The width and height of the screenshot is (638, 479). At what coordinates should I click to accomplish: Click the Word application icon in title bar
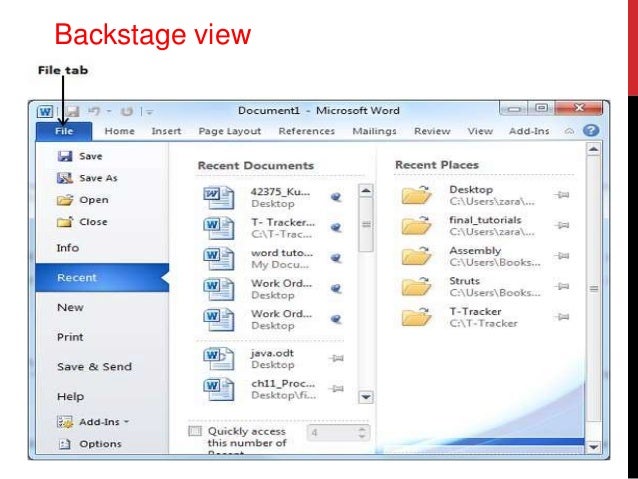click(x=45, y=112)
